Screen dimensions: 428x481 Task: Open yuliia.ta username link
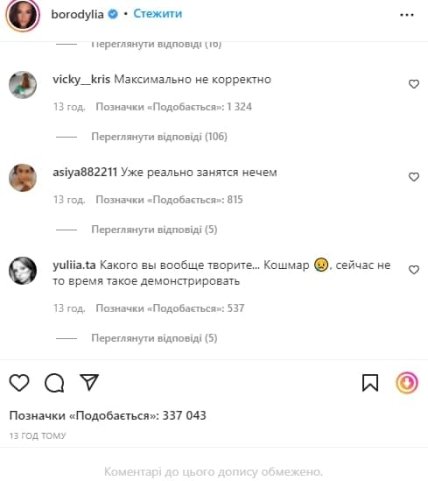(74, 265)
